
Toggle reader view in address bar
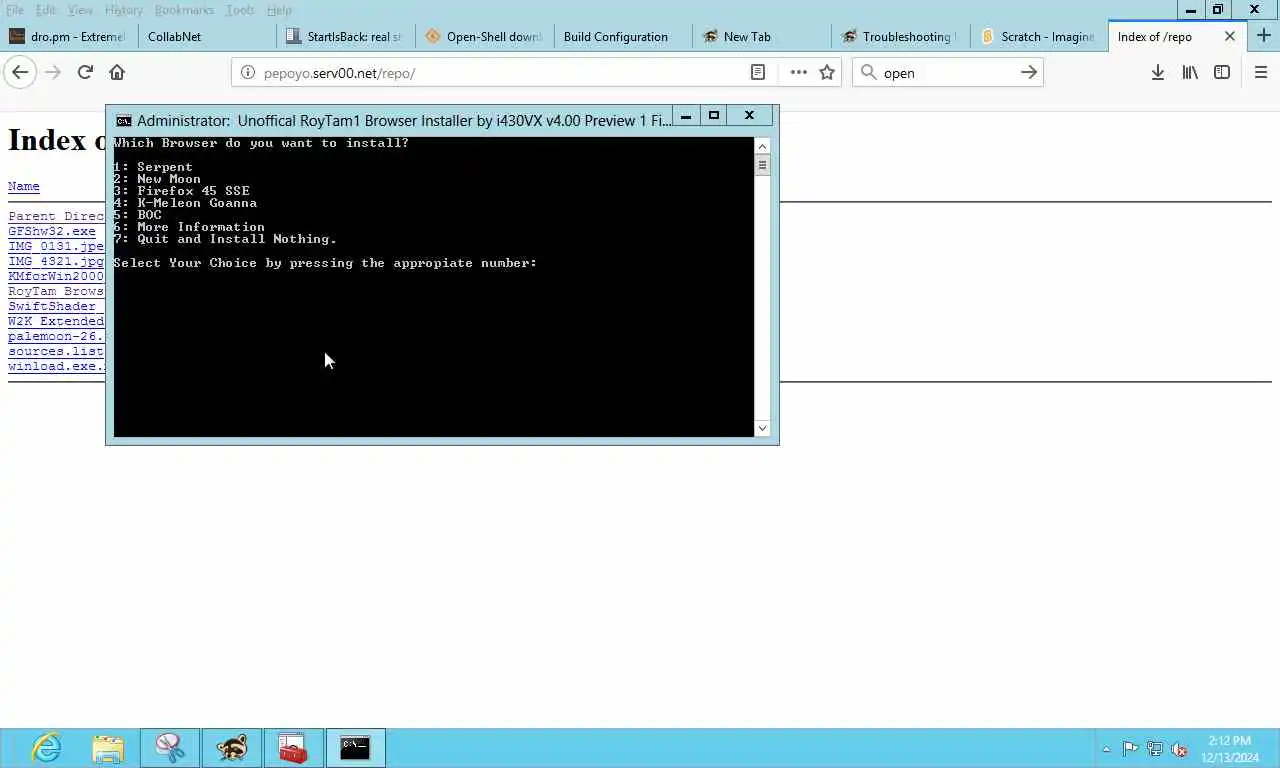click(758, 72)
